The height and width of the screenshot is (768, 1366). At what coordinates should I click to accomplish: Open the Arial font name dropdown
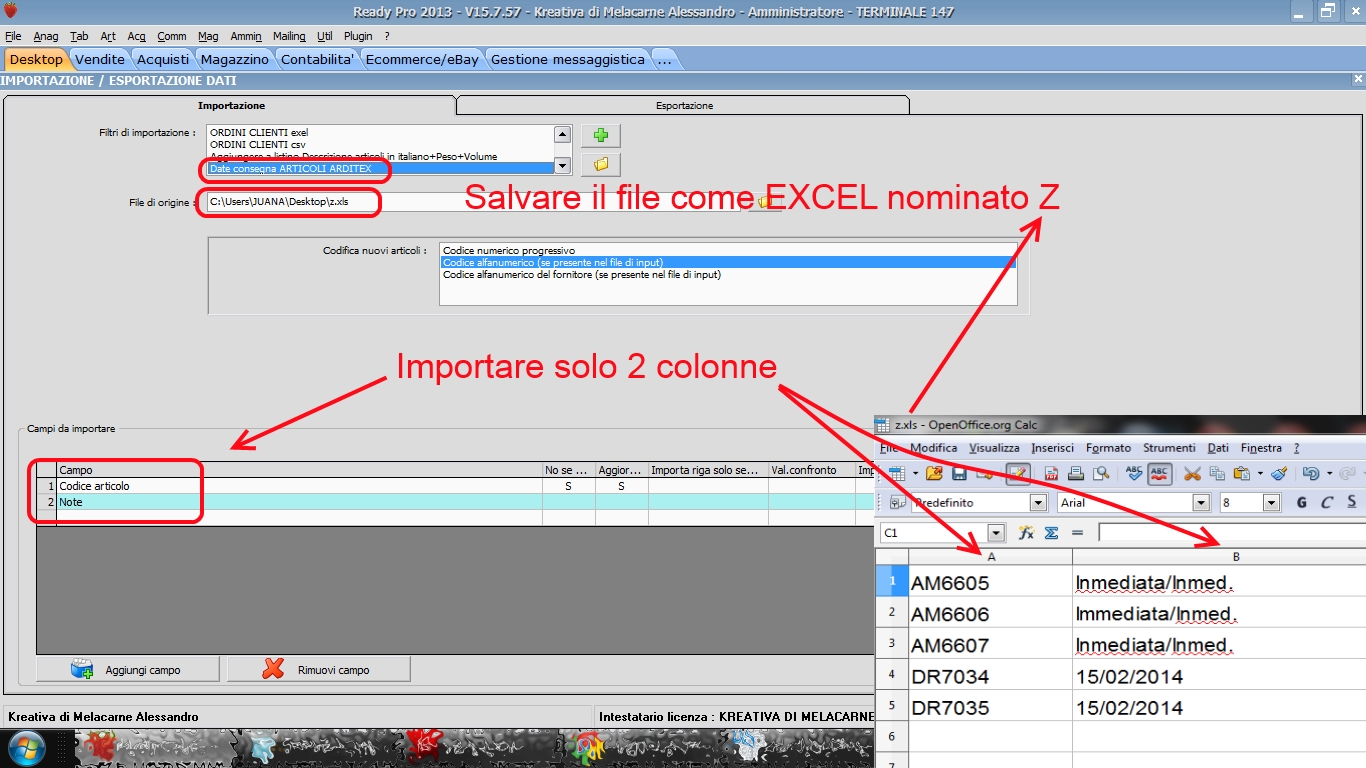tap(1201, 503)
